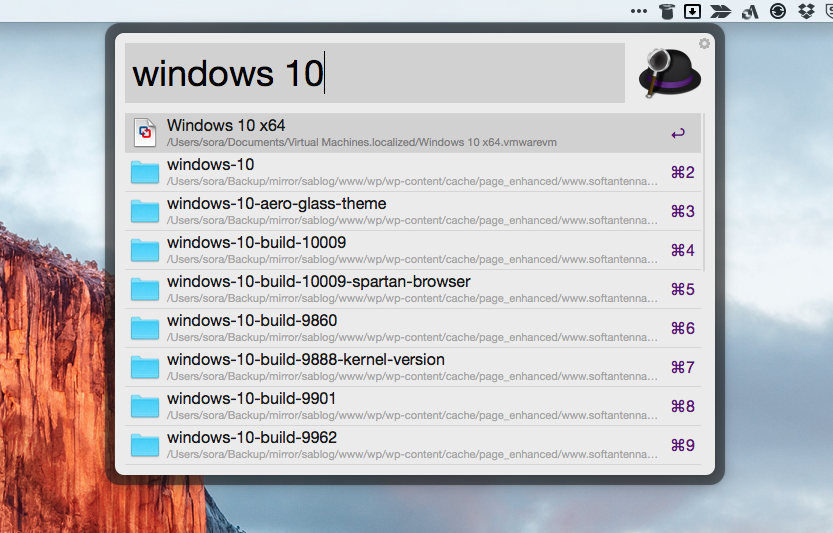Click the ⌘6 shortcut label
This screenshot has height=533, width=833.
pos(683,328)
